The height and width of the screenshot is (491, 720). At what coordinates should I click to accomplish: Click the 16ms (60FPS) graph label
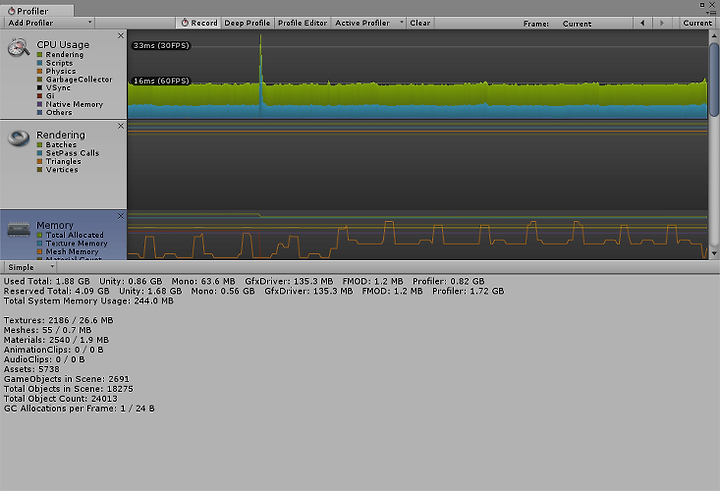[x=161, y=81]
